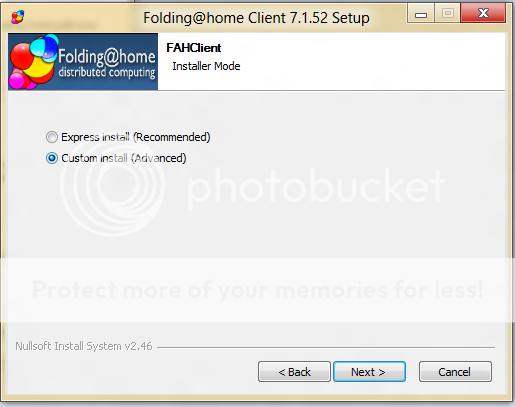
Task: Click the Folding@home icon in title bar
Action: click(18, 17)
